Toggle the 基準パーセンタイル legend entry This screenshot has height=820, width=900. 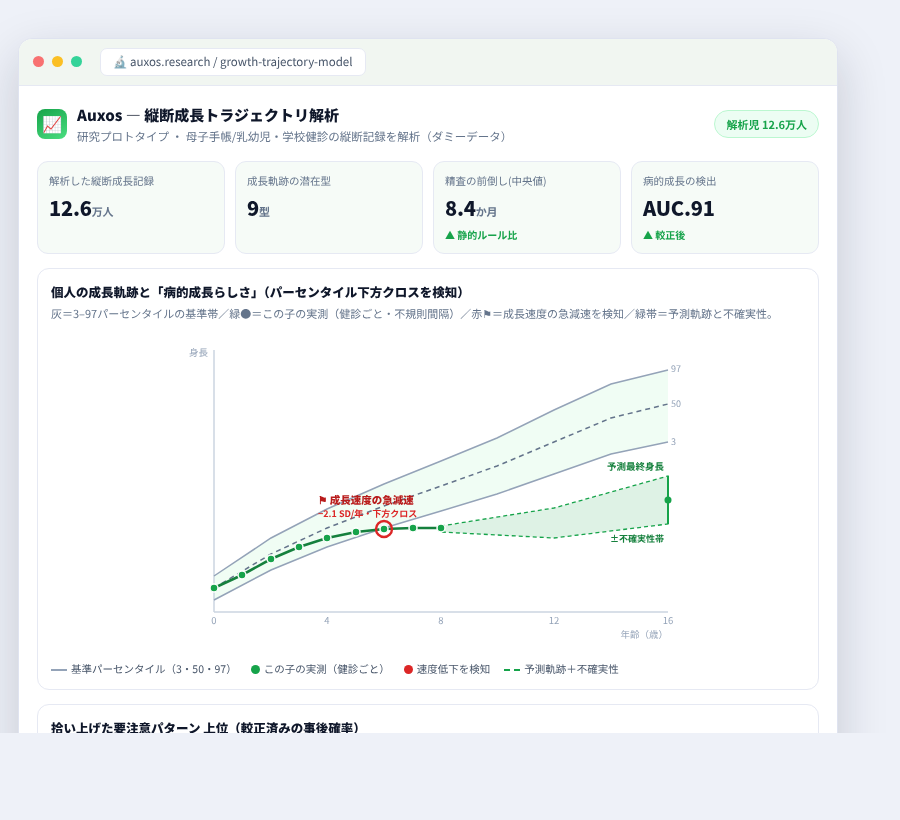[x=141, y=670]
